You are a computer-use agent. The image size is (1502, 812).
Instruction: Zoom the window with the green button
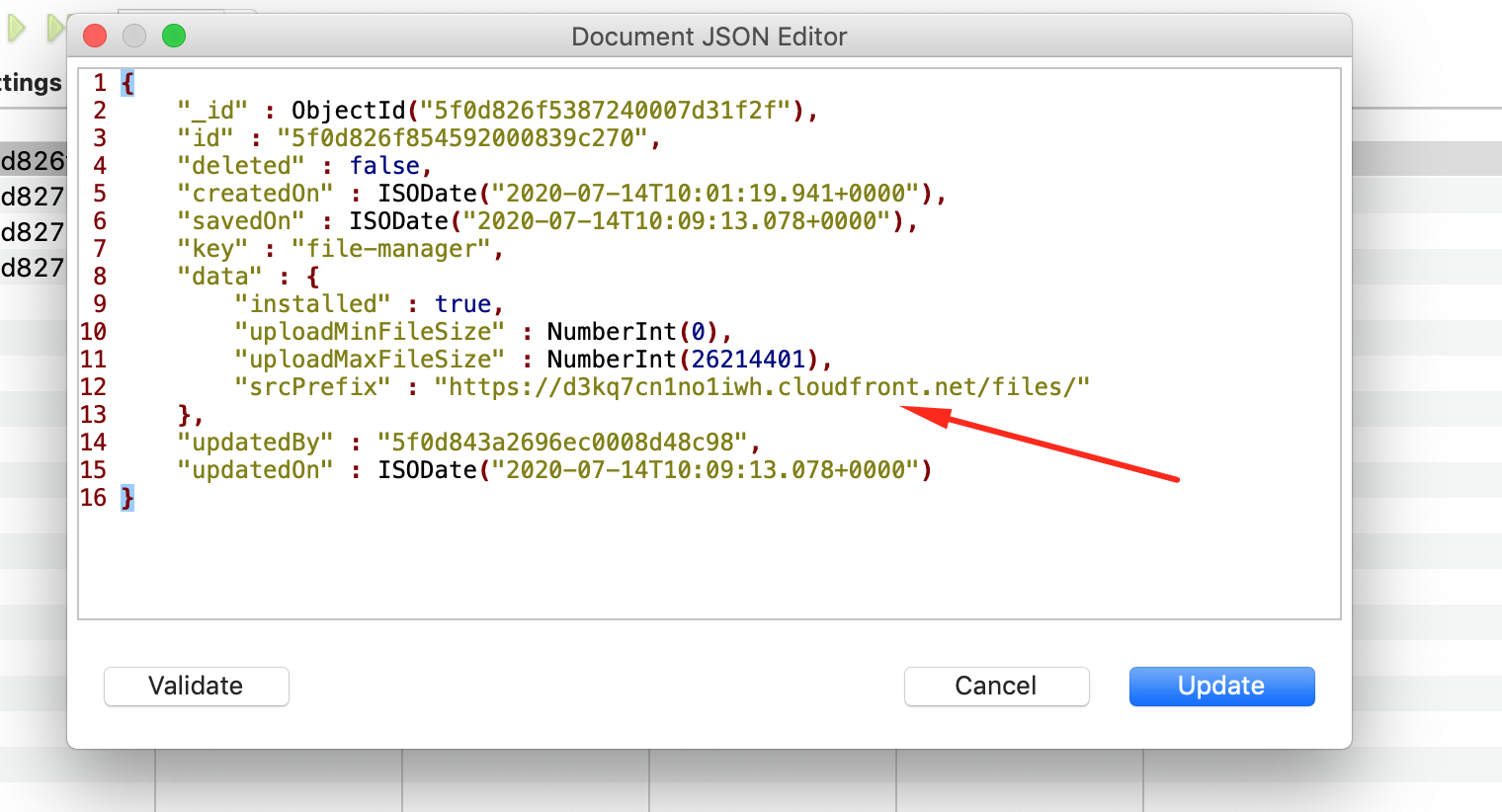[174, 37]
